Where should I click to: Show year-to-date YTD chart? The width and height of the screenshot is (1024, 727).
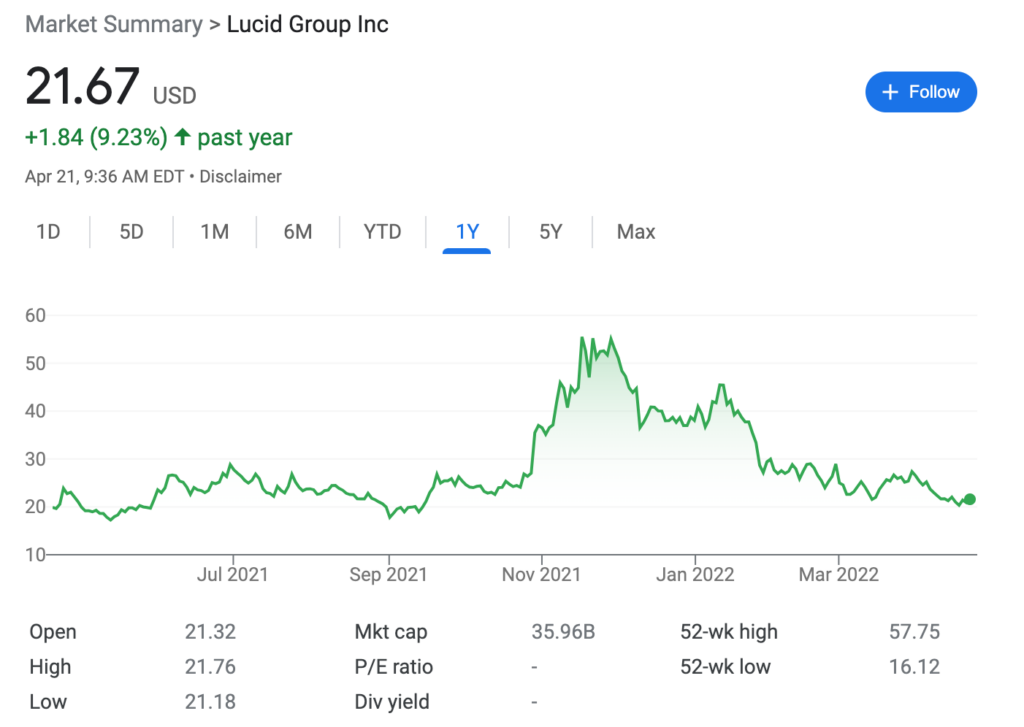[x=382, y=232]
